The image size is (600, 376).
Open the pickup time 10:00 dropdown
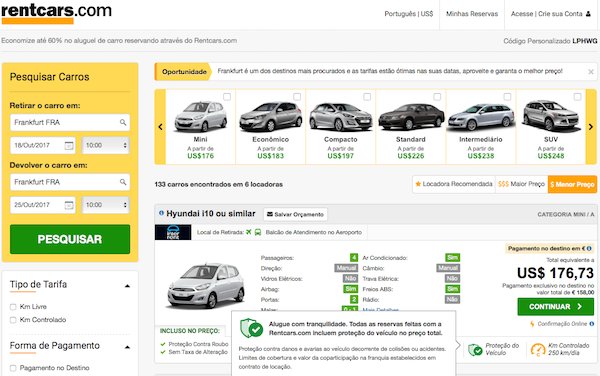pos(106,145)
